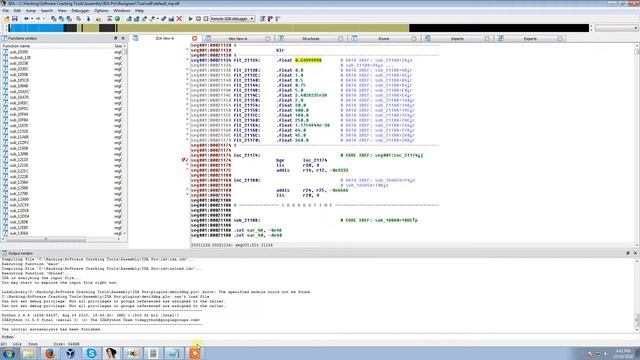Click the blue region of navigation band
640x360 pixels.
click(x=37, y=28)
